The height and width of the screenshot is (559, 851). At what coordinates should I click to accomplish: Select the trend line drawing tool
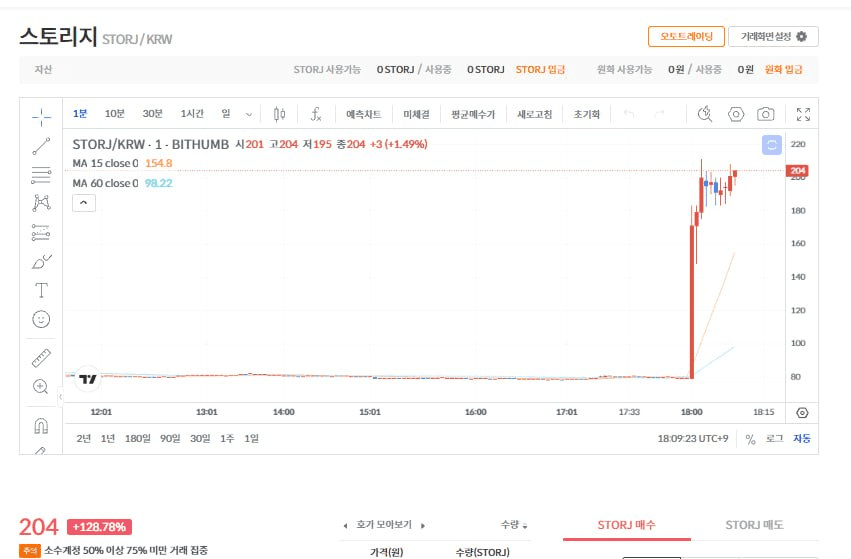click(41, 145)
